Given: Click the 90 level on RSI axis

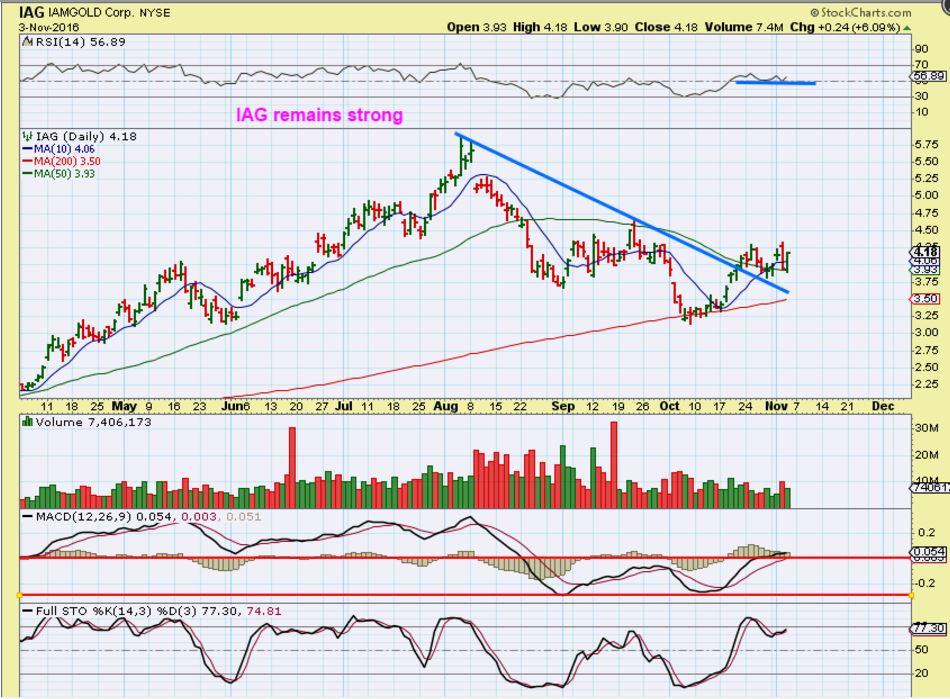Looking at the screenshot, I should point(922,49).
